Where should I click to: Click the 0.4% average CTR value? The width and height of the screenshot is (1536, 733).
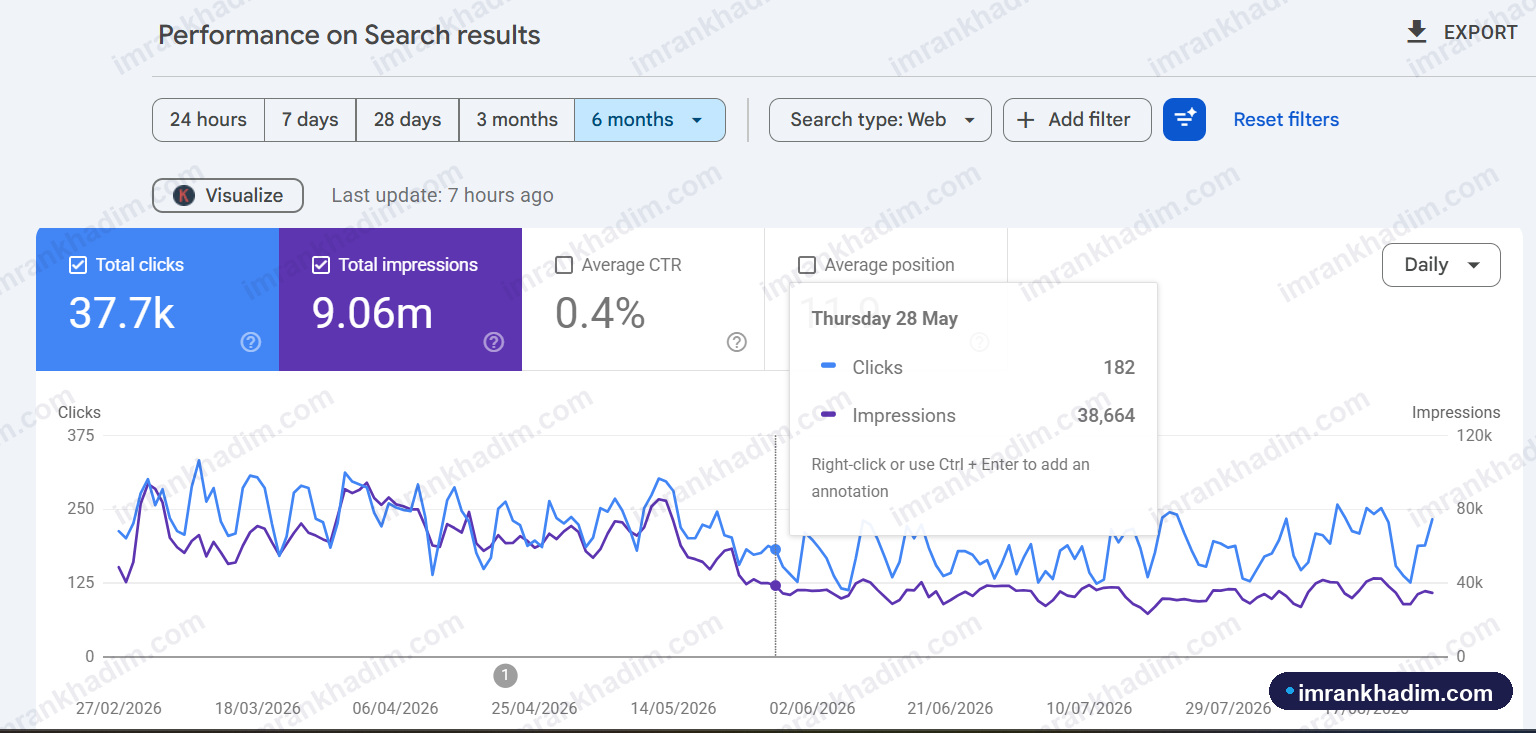click(x=600, y=314)
